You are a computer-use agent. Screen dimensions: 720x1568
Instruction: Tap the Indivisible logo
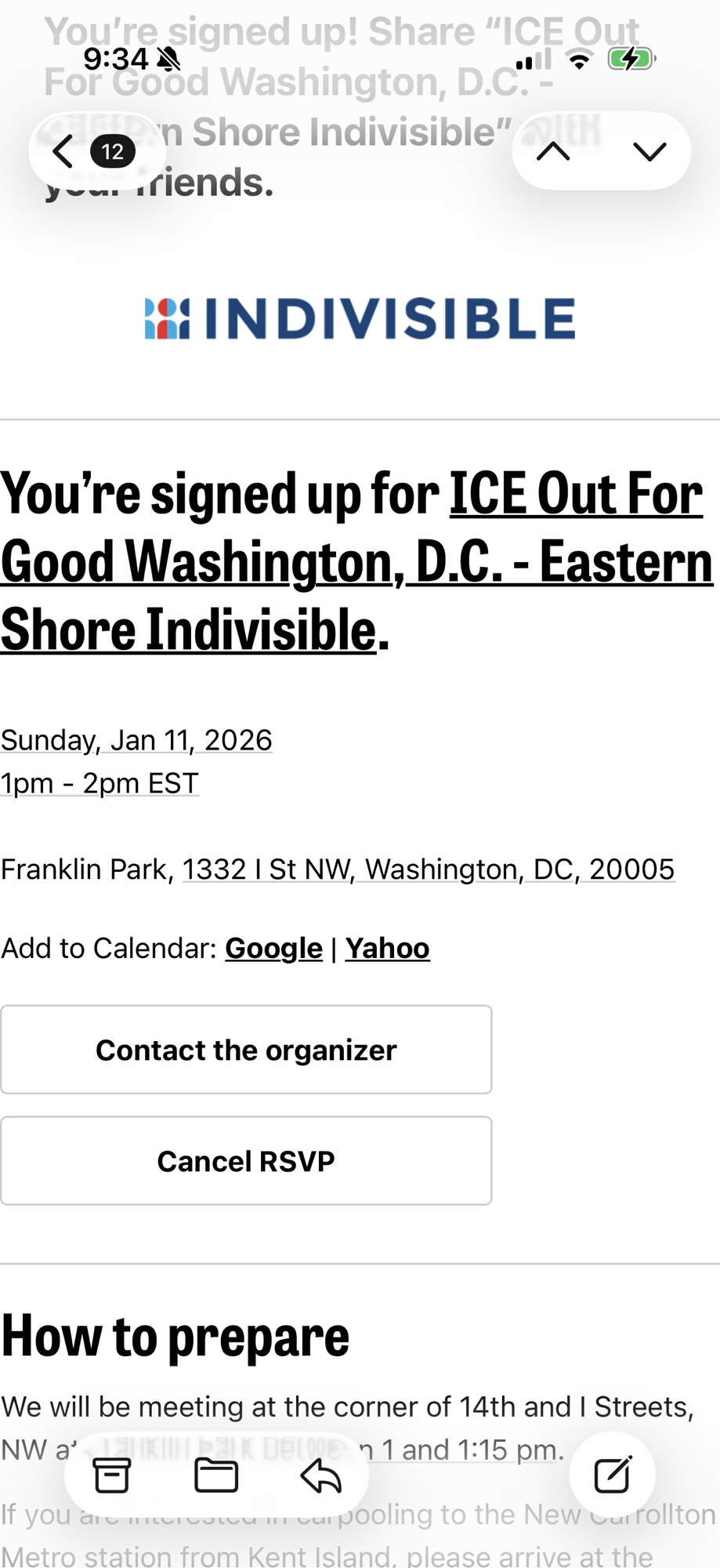click(x=360, y=318)
